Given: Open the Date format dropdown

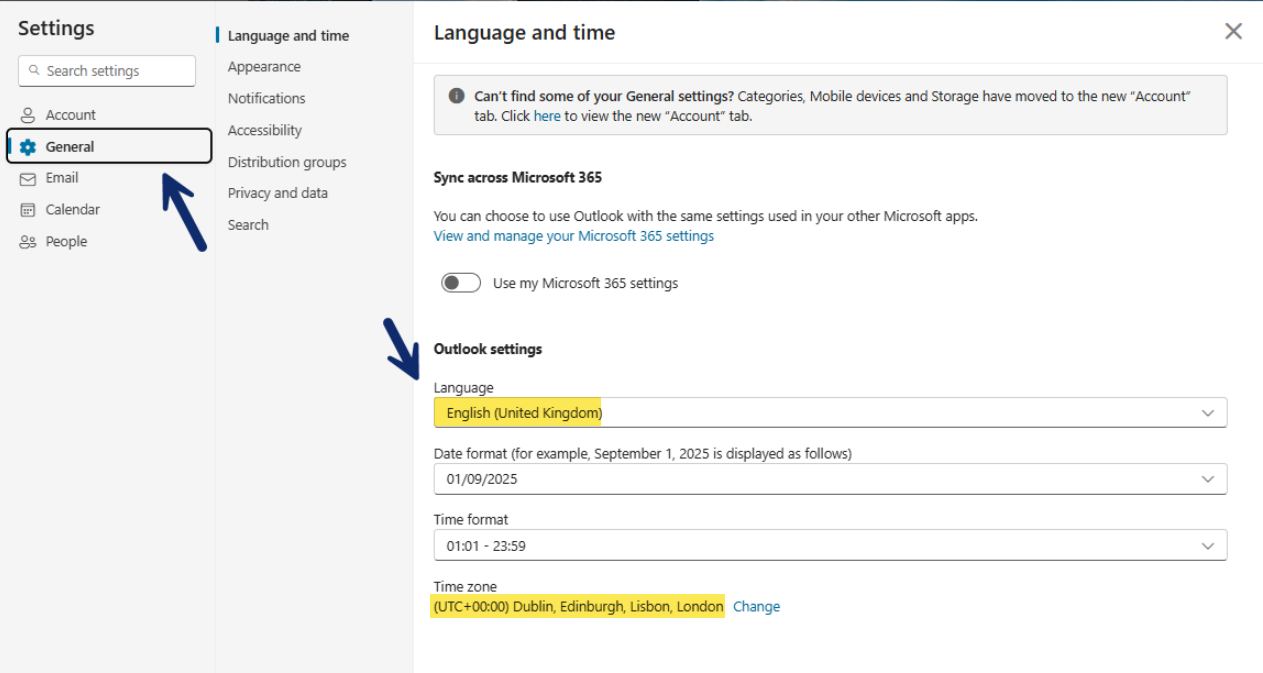Looking at the screenshot, I should [x=830, y=479].
